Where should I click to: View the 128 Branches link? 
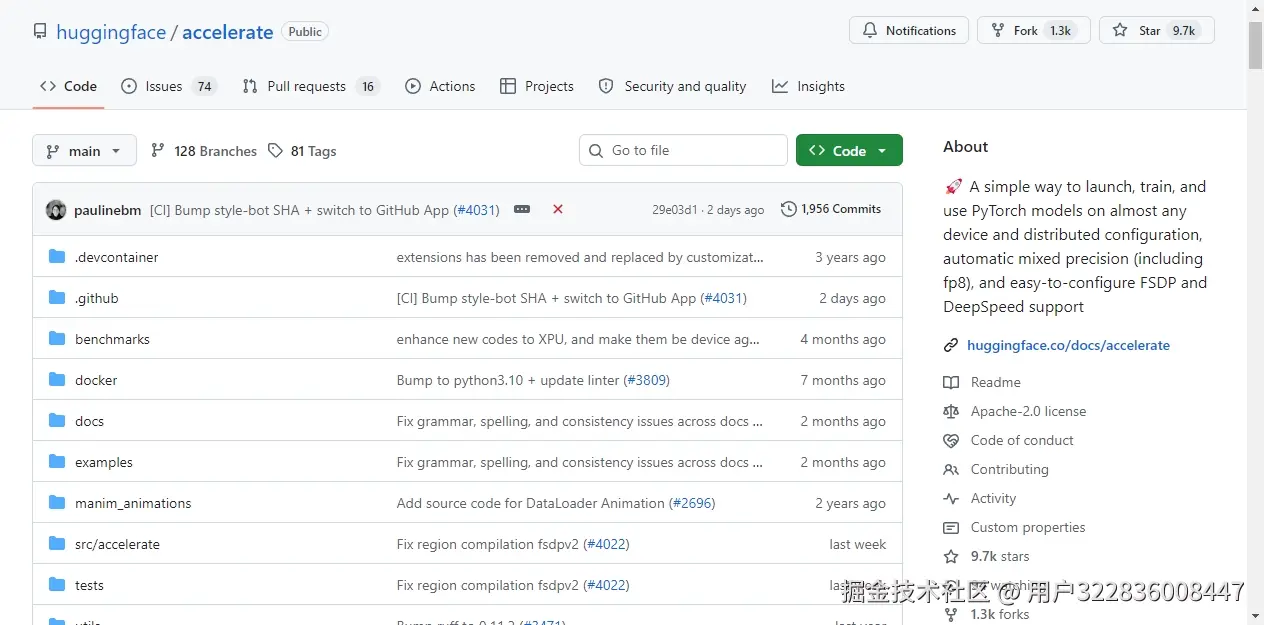pyautogui.click(x=204, y=151)
